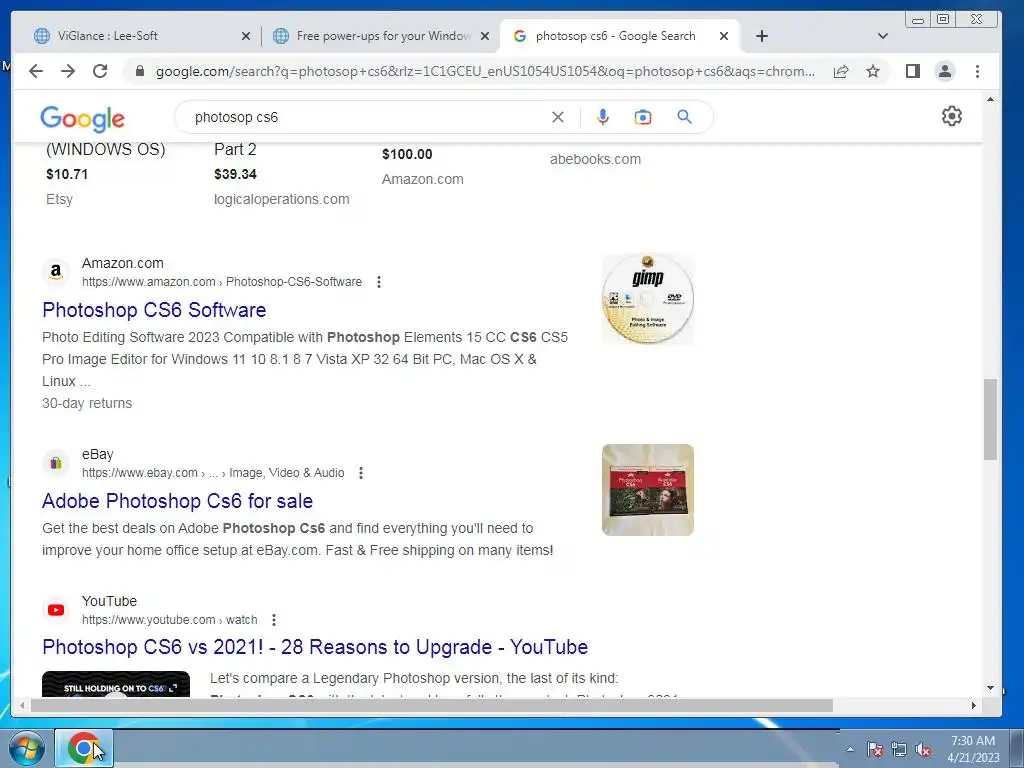Image resolution: width=1024 pixels, height=768 pixels.
Task: Click the horizontal scrollbar thumb
Action: pos(432,705)
